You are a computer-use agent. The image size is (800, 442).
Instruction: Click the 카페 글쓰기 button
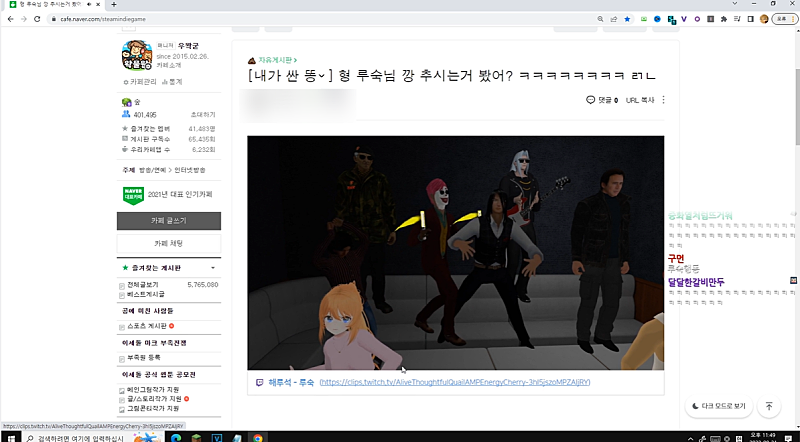coord(169,221)
